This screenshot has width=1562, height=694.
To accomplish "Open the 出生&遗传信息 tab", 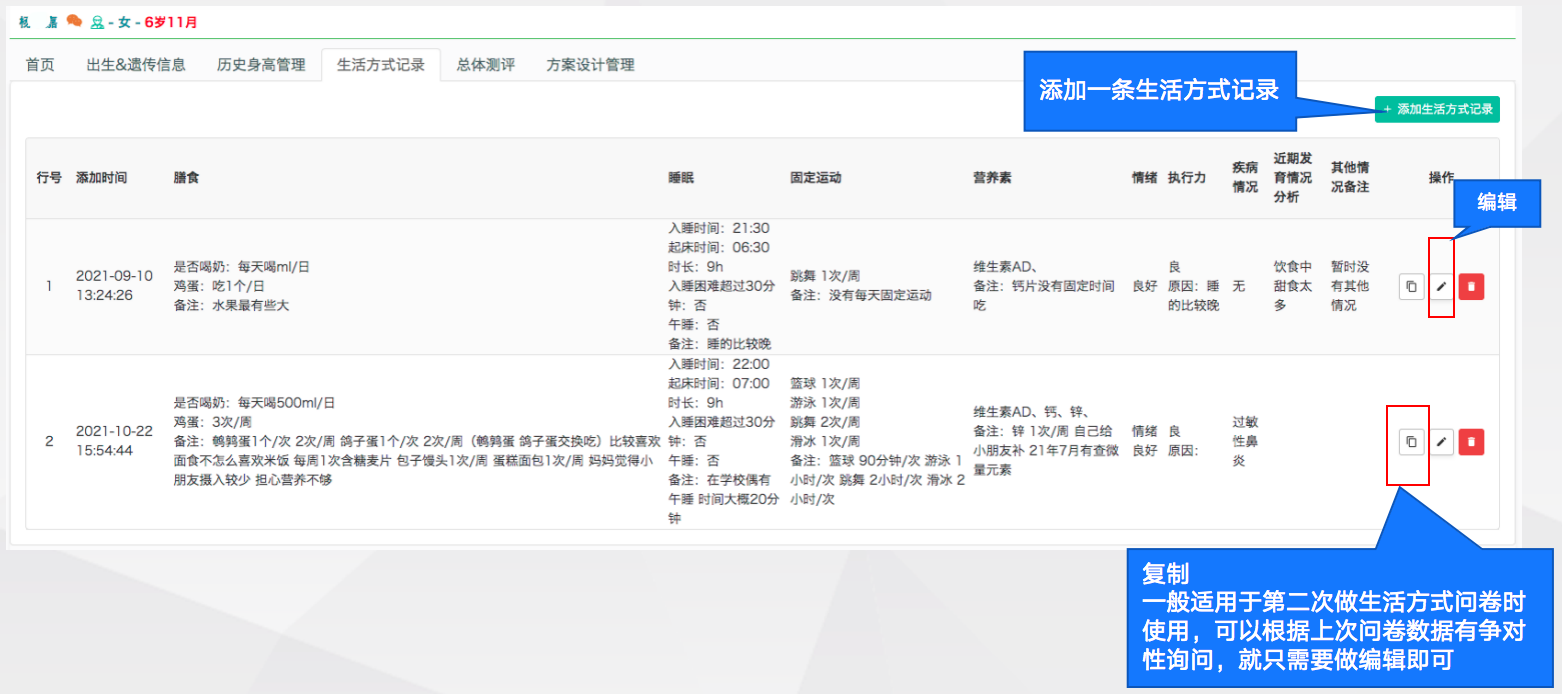I will click(136, 65).
